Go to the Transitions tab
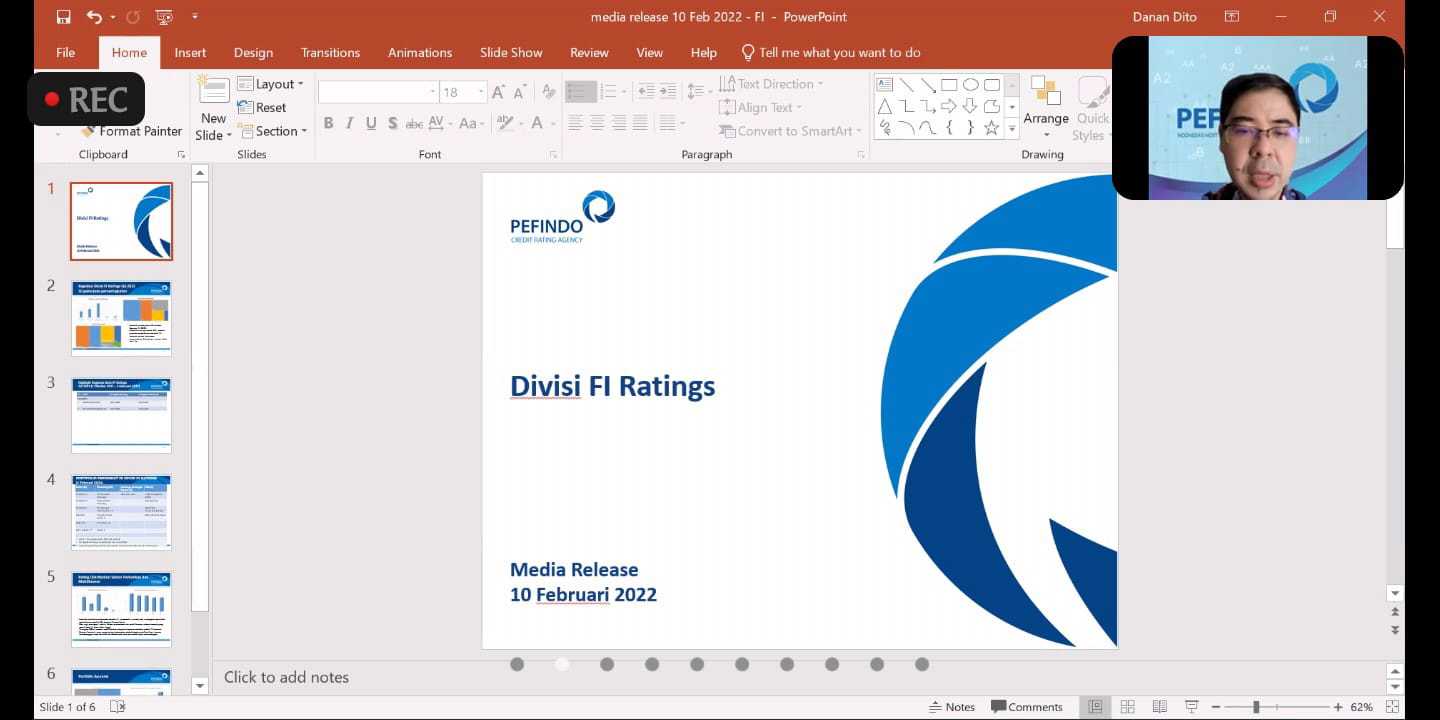Image resolution: width=1440 pixels, height=720 pixels. coord(330,52)
